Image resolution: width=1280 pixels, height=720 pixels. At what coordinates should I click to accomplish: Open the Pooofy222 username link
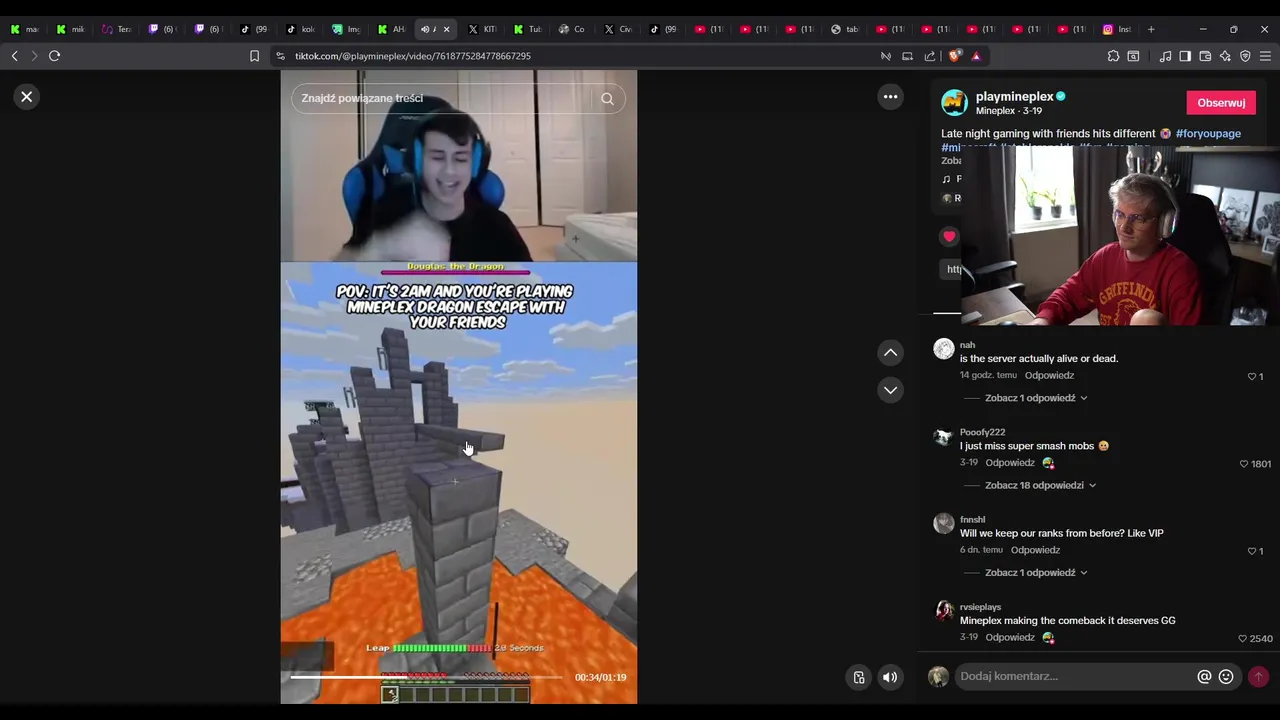click(982, 432)
